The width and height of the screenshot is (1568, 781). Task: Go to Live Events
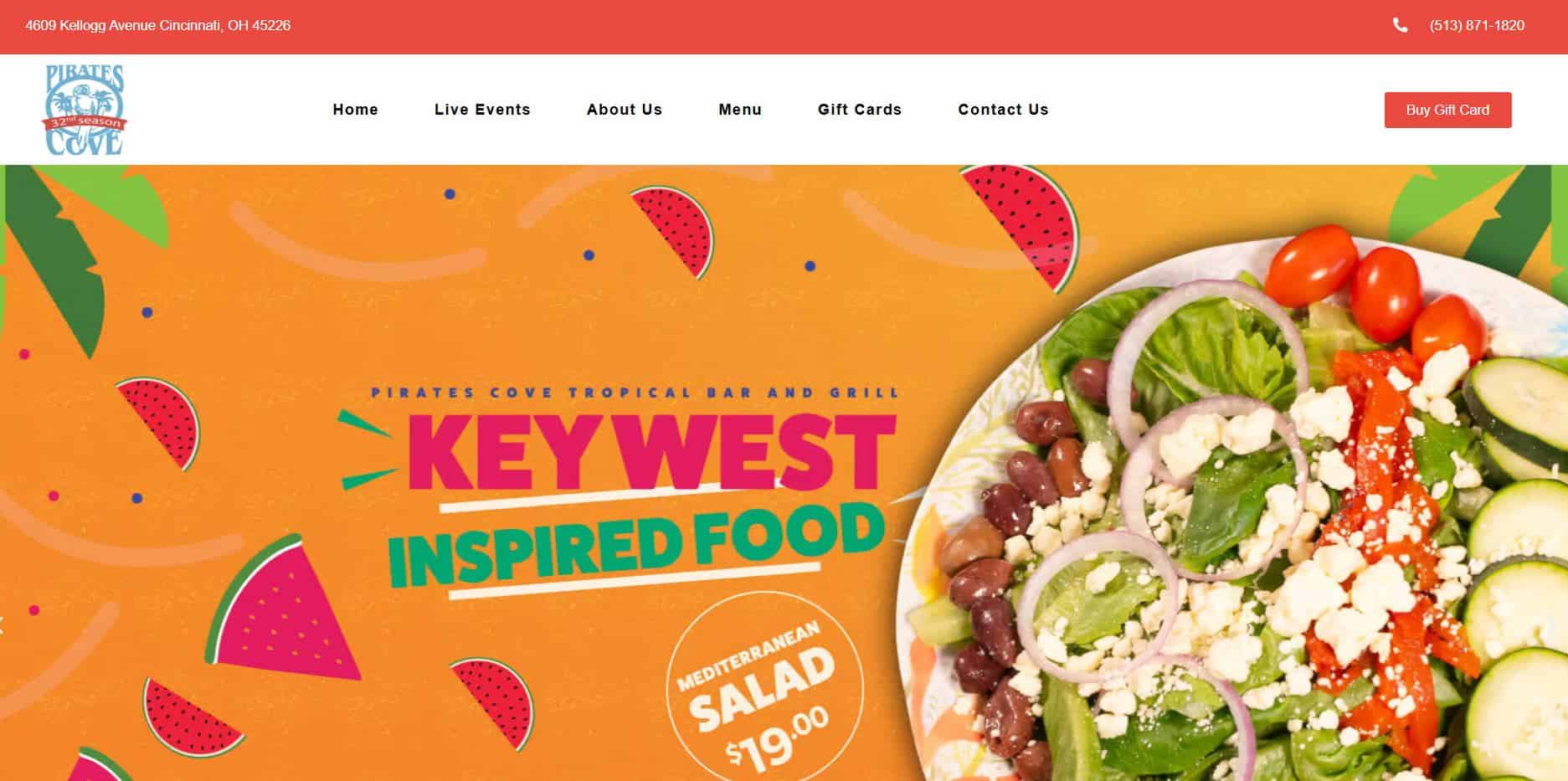click(x=482, y=110)
